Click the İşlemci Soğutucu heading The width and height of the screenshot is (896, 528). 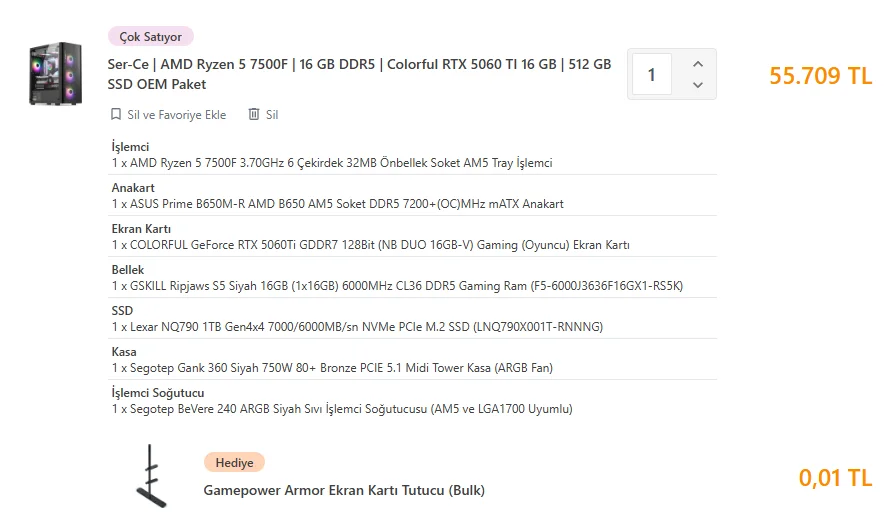point(158,393)
